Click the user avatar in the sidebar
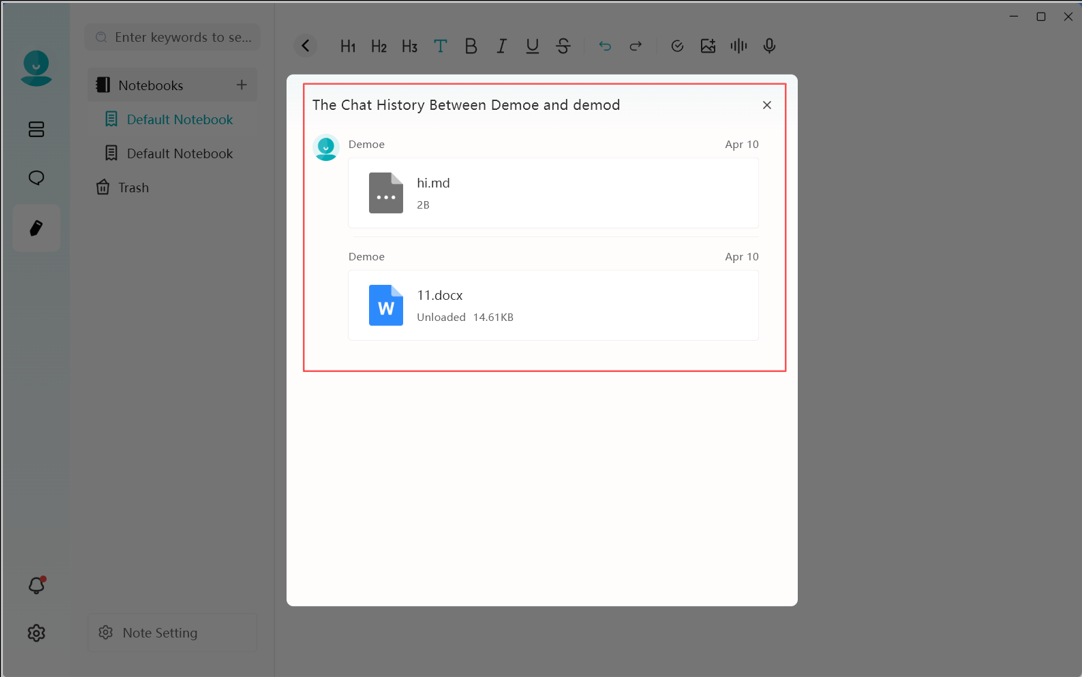This screenshot has width=1082, height=677. 36,68
